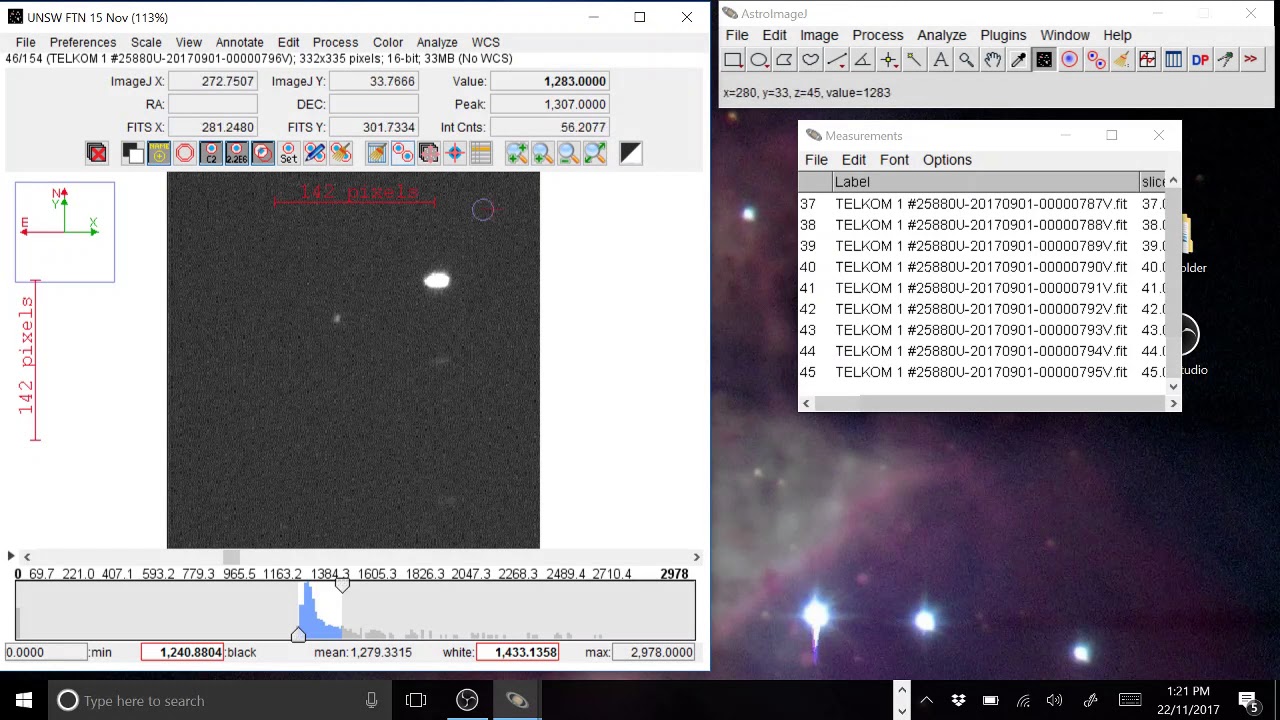The height and width of the screenshot is (720, 1280).
Task: Open the Plugins menu in AstroImageJ
Action: [1003, 35]
